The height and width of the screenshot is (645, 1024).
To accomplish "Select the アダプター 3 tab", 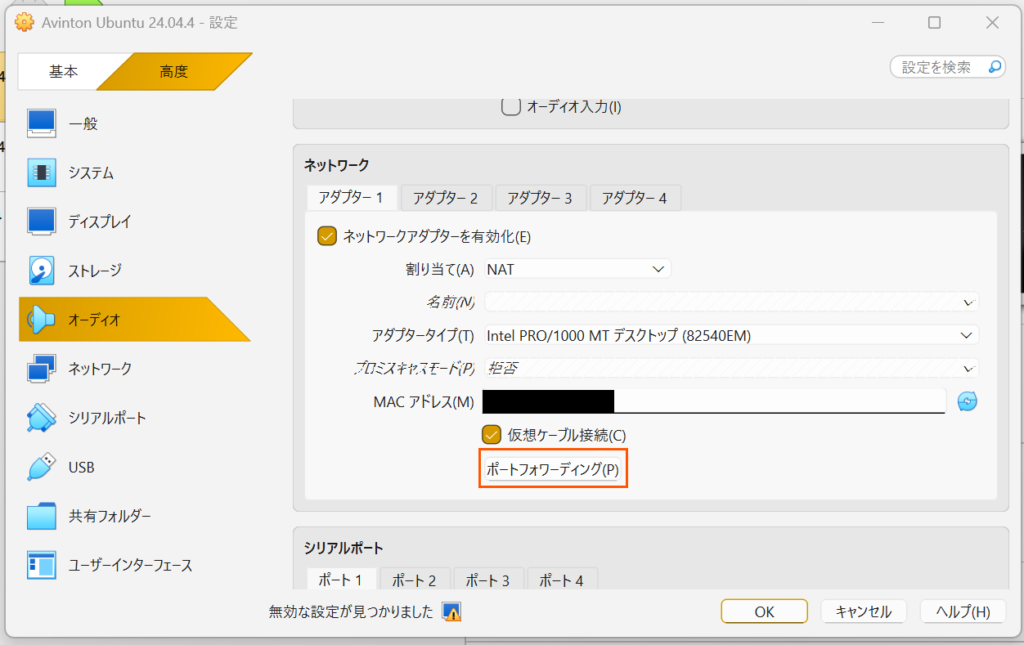I will [540, 198].
